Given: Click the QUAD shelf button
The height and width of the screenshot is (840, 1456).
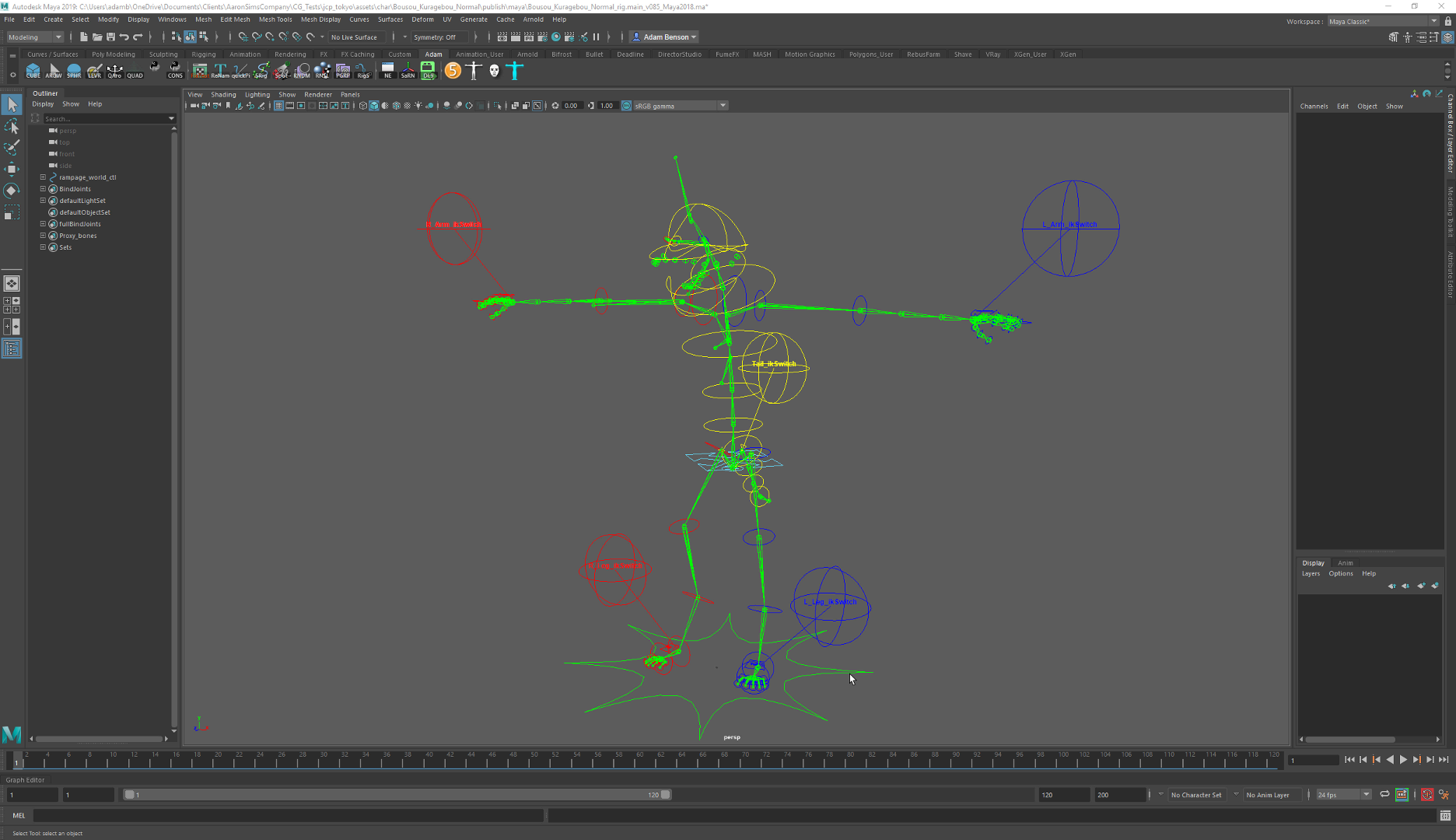Looking at the screenshot, I should [135, 71].
